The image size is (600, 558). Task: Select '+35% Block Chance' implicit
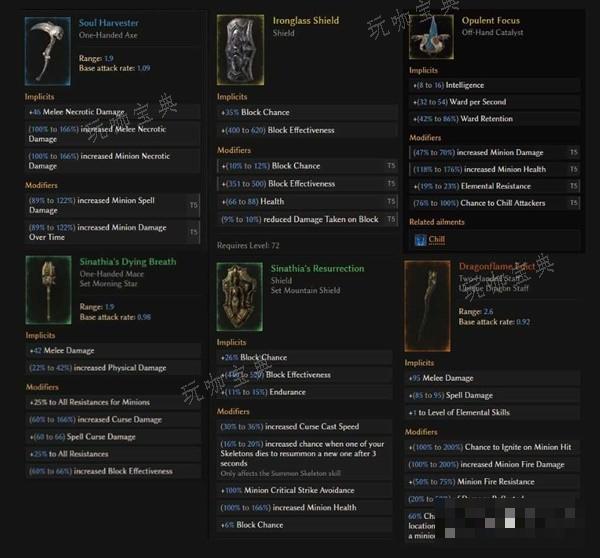tap(307, 112)
